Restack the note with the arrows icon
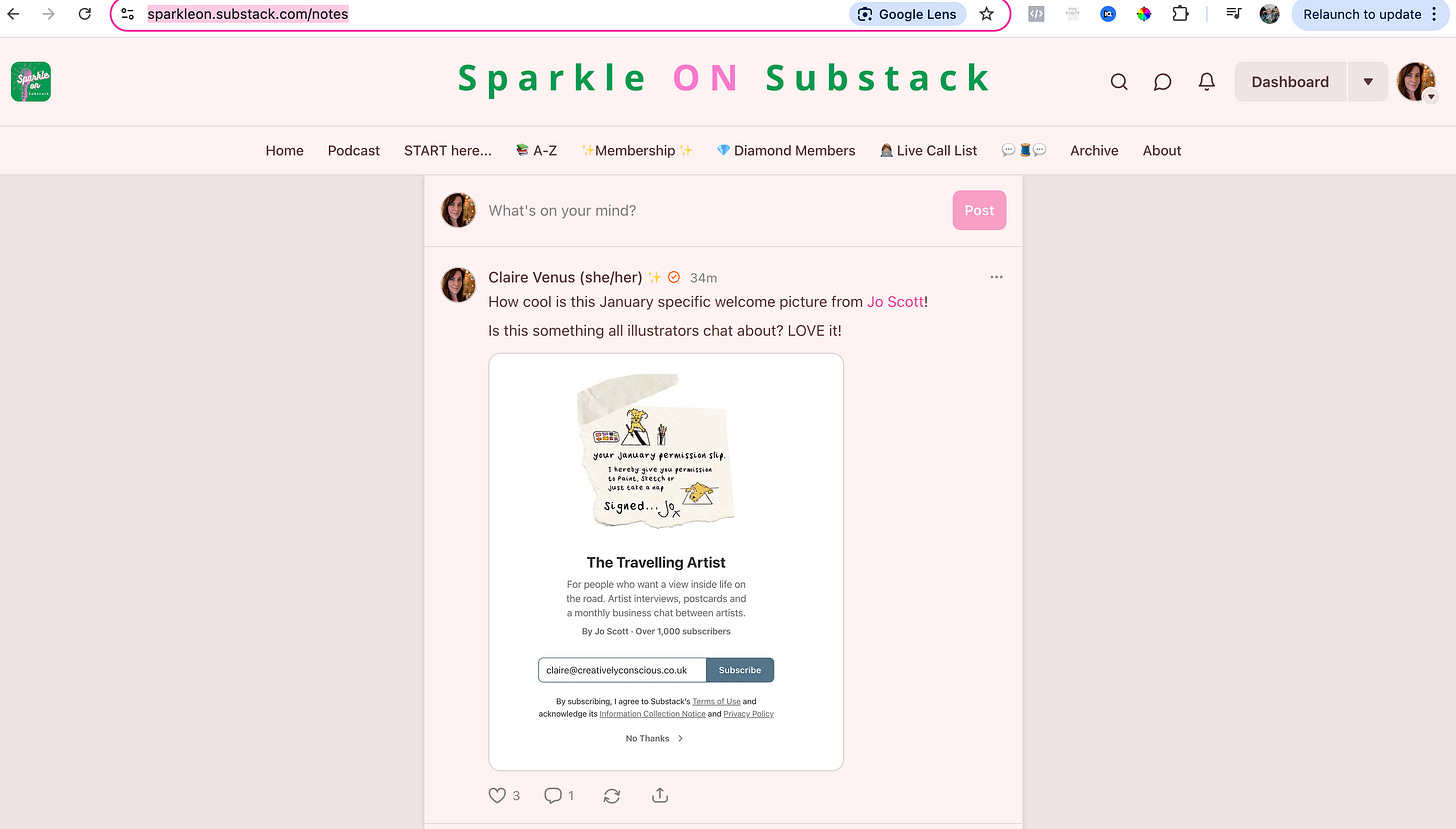This screenshot has width=1456, height=829. [x=612, y=796]
